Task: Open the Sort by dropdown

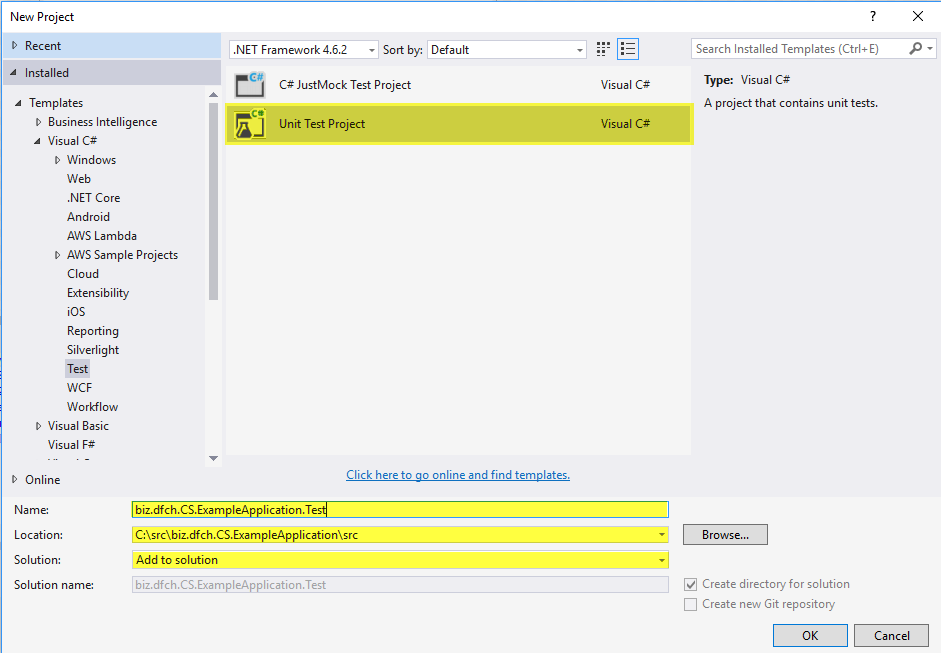Action: (507, 49)
